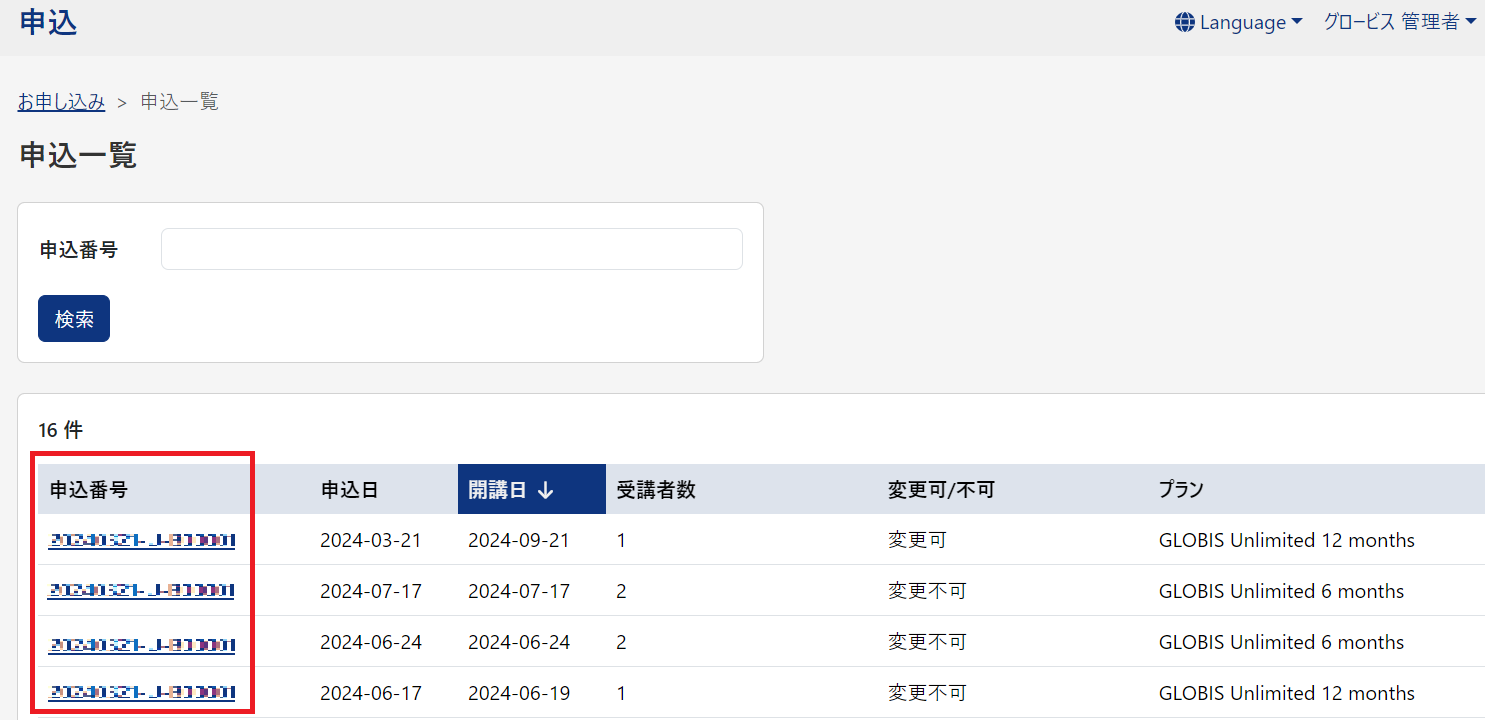Click 変更不可 in the 2024-06-17 row

coord(927,693)
